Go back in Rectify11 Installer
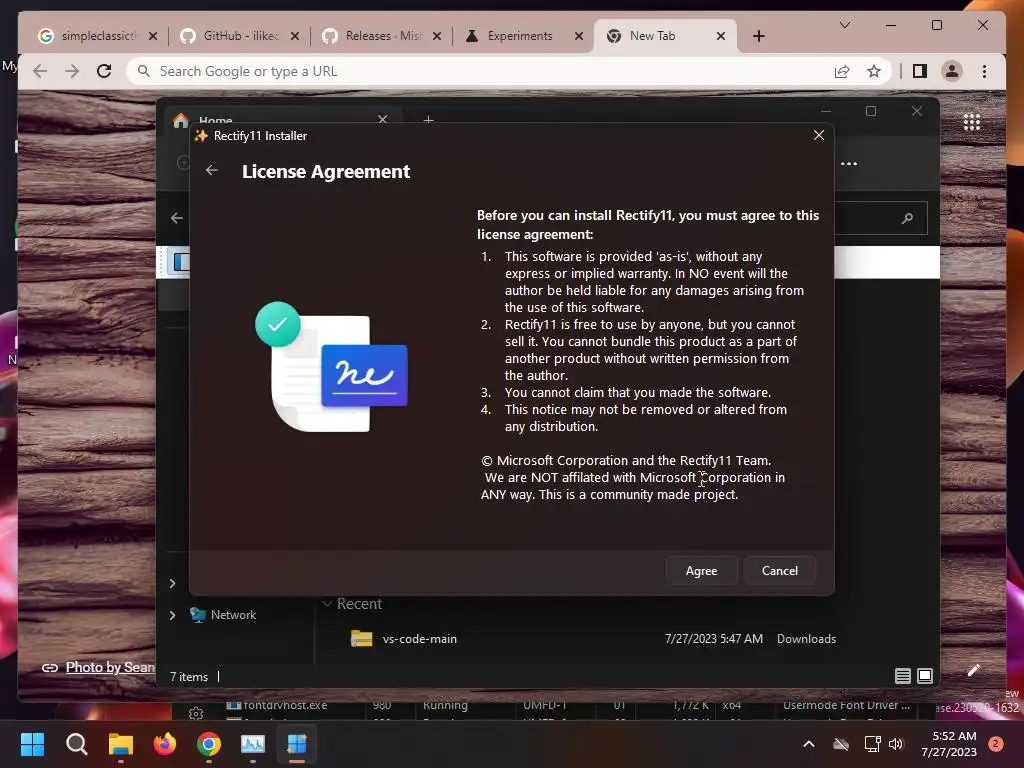 (x=212, y=170)
